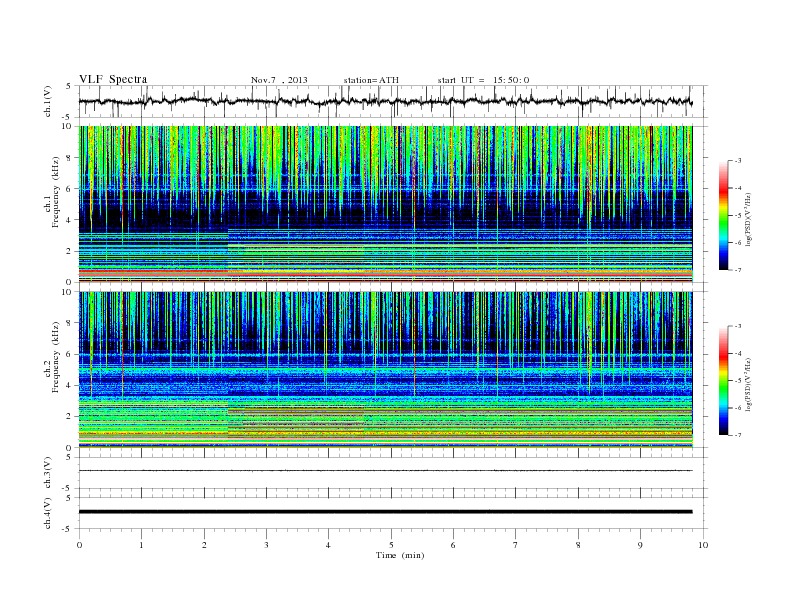Select the ch.1 "Frequency (kHz)" axis label
The width and height of the screenshot is (792, 612).
point(56,192)
